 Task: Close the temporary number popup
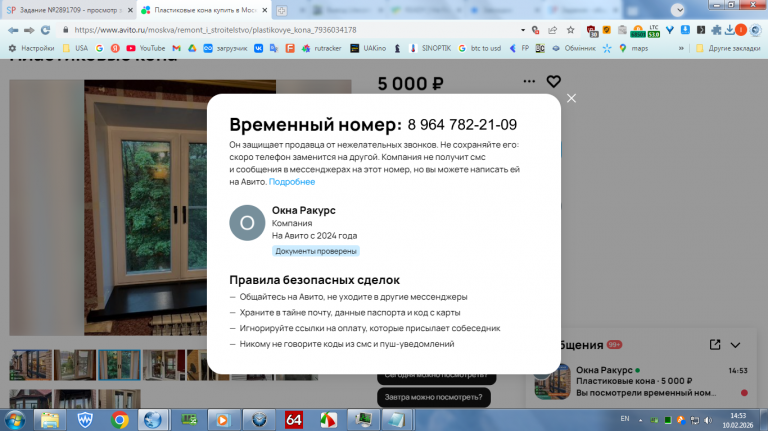pyautogui.click(x=571, y=98)
